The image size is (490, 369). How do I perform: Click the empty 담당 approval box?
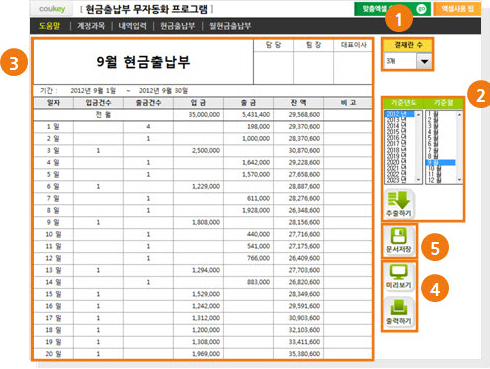273,68
